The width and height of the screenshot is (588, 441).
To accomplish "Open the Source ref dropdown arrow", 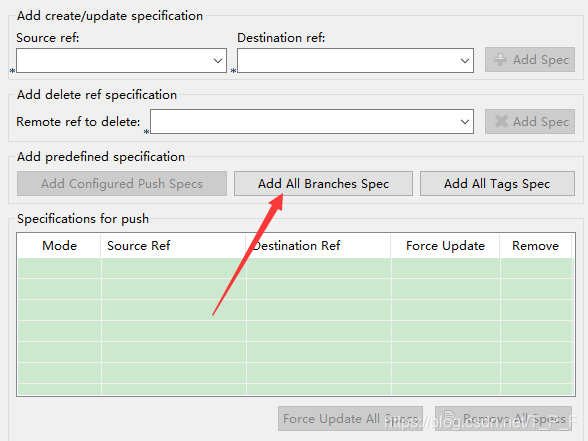I will coord(218,61).
